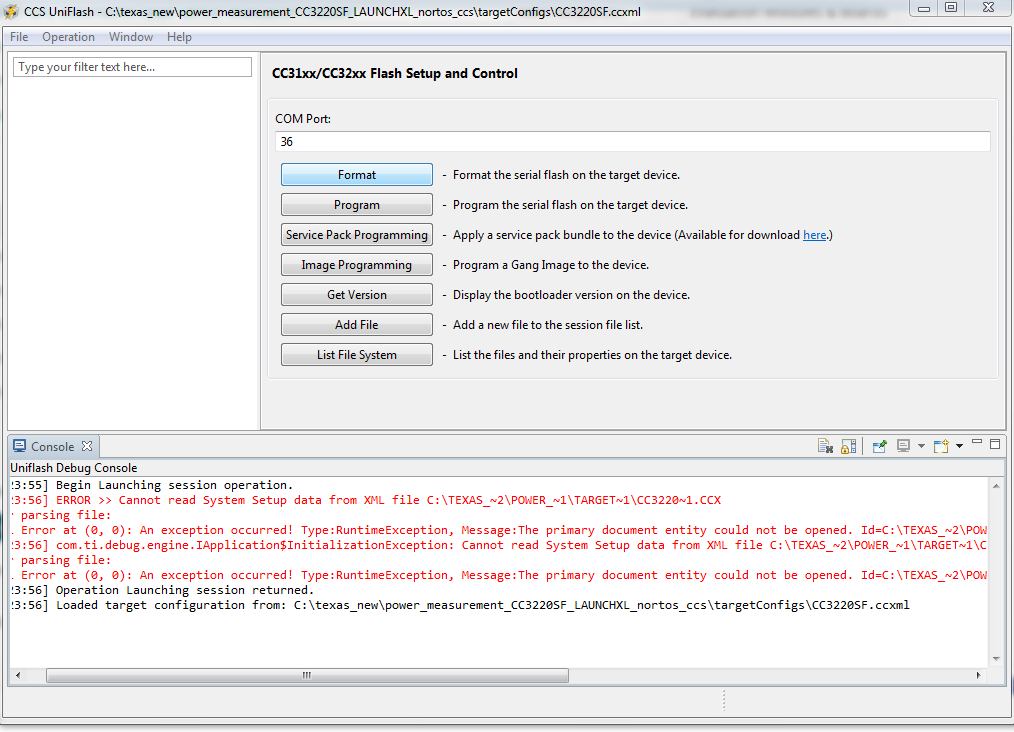
Task: Close the Console tab with its X icon
Action: point(87,446)
